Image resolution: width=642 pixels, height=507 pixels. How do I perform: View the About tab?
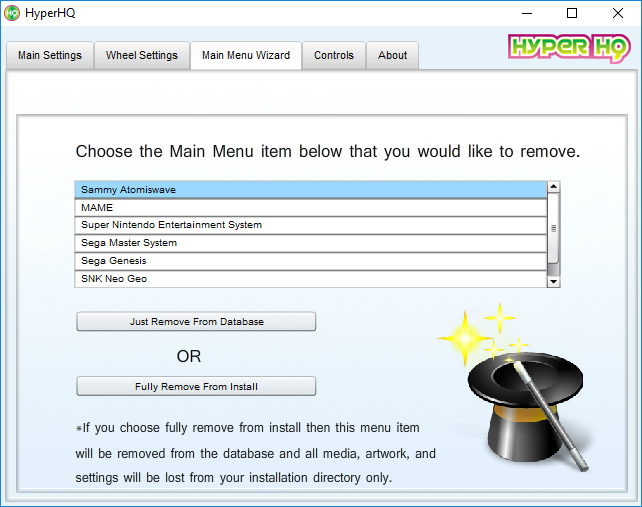(x=392, y=55)
